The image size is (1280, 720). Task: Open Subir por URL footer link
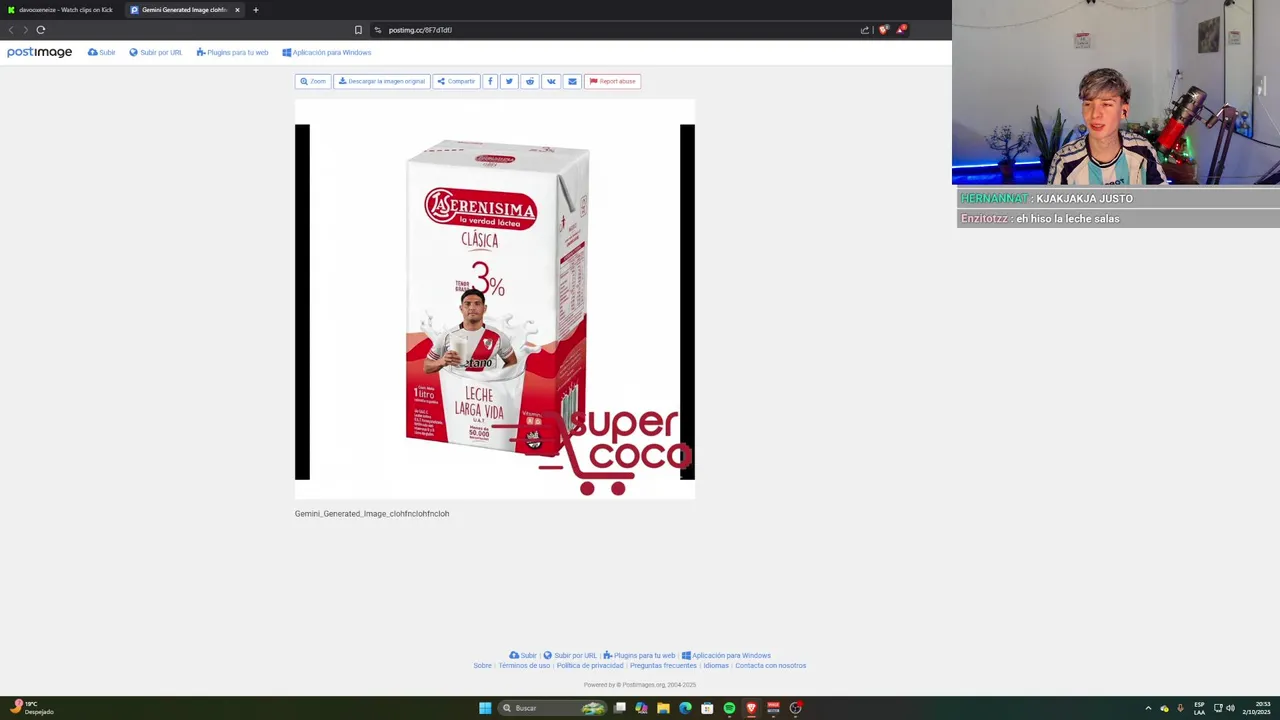pos(570,656)
